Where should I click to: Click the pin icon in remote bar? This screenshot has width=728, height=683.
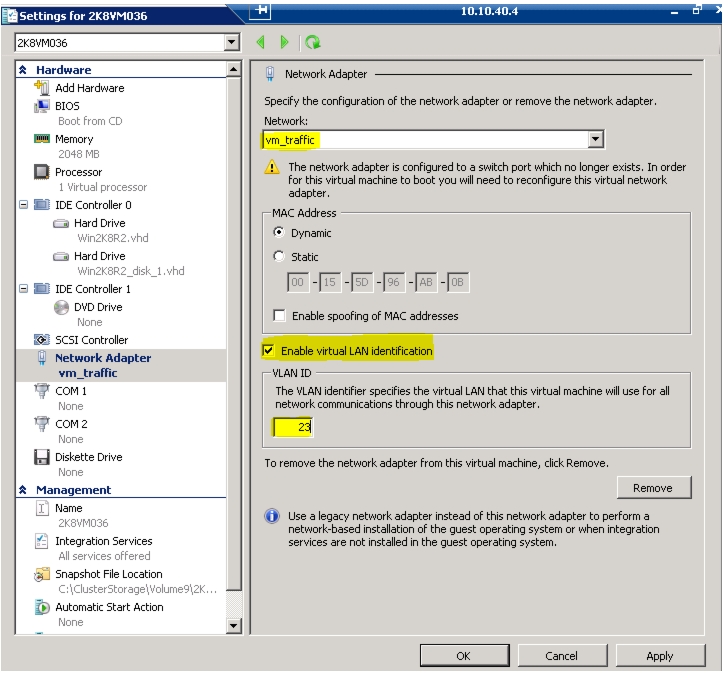[260, 10]
